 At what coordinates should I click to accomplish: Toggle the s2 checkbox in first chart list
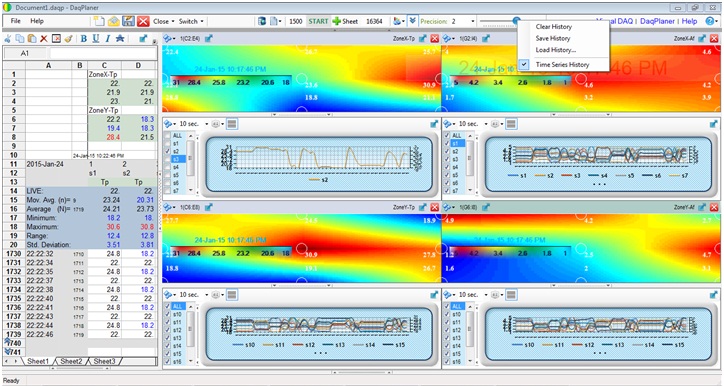pyautogui.click(x=168, y=151)
